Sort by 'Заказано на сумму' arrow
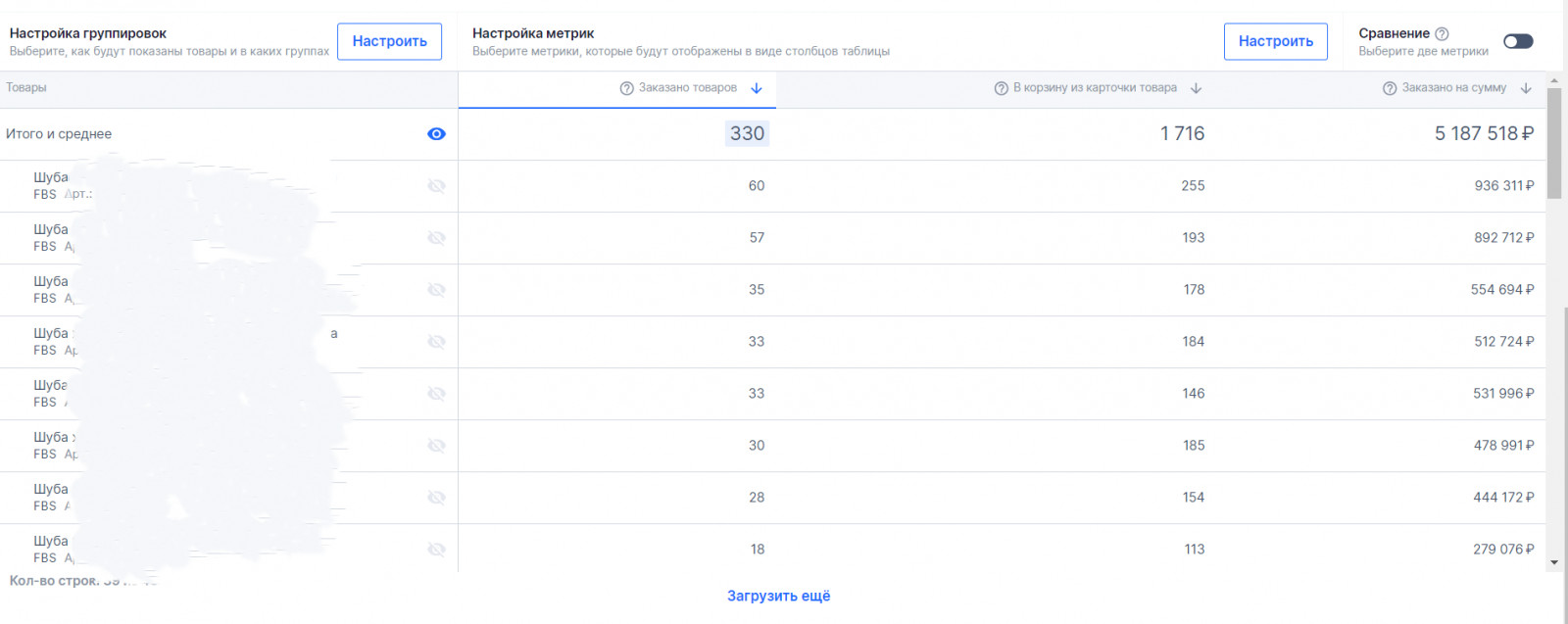Viewport: 1568px width, 624px height. click(1526, 88)
